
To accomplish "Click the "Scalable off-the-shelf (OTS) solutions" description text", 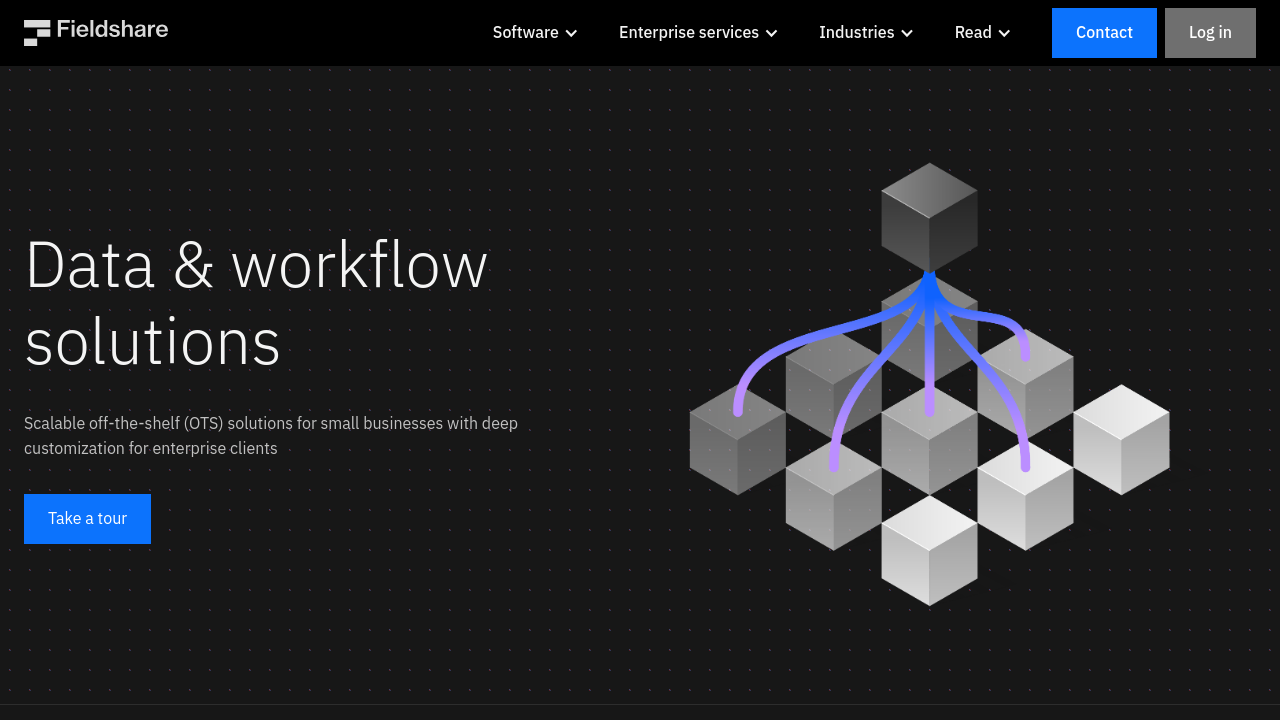I will pos(271,436).
